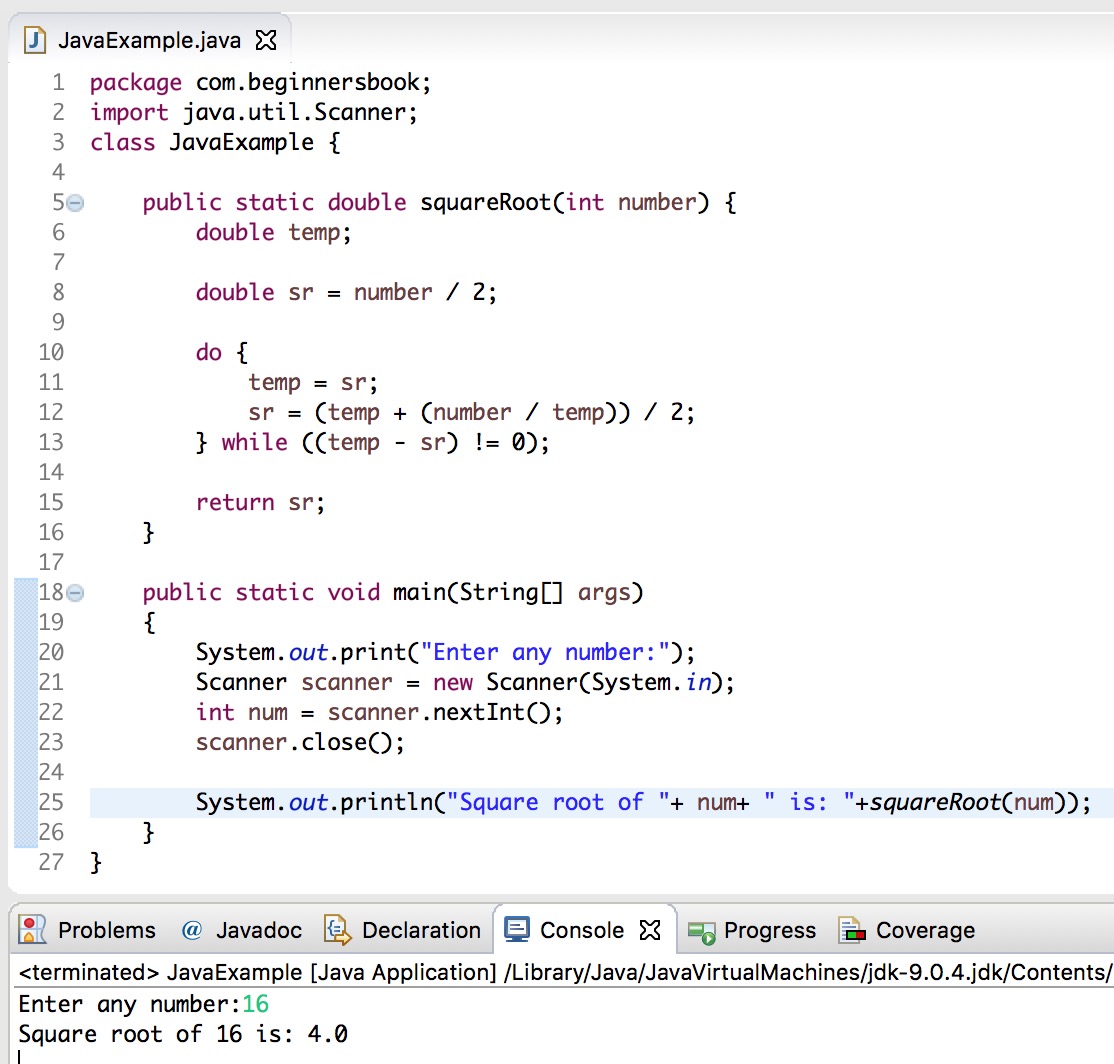Switch to the Problems tab
1114x1064 pixels.
point(106,930)
